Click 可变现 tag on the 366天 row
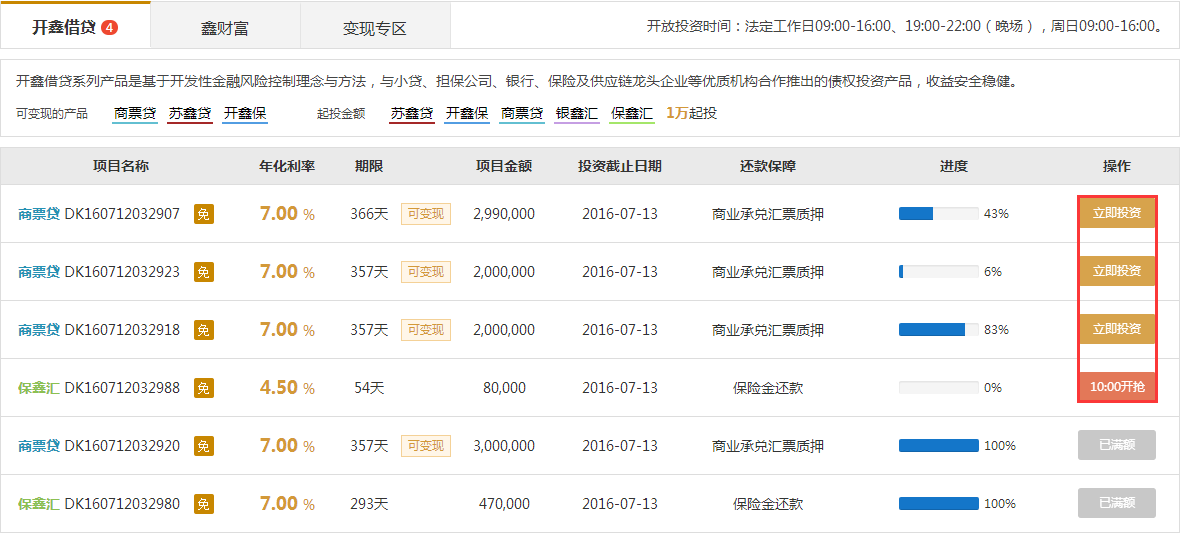The height and width of the screenshot is (536, 1182). point(426,214)
